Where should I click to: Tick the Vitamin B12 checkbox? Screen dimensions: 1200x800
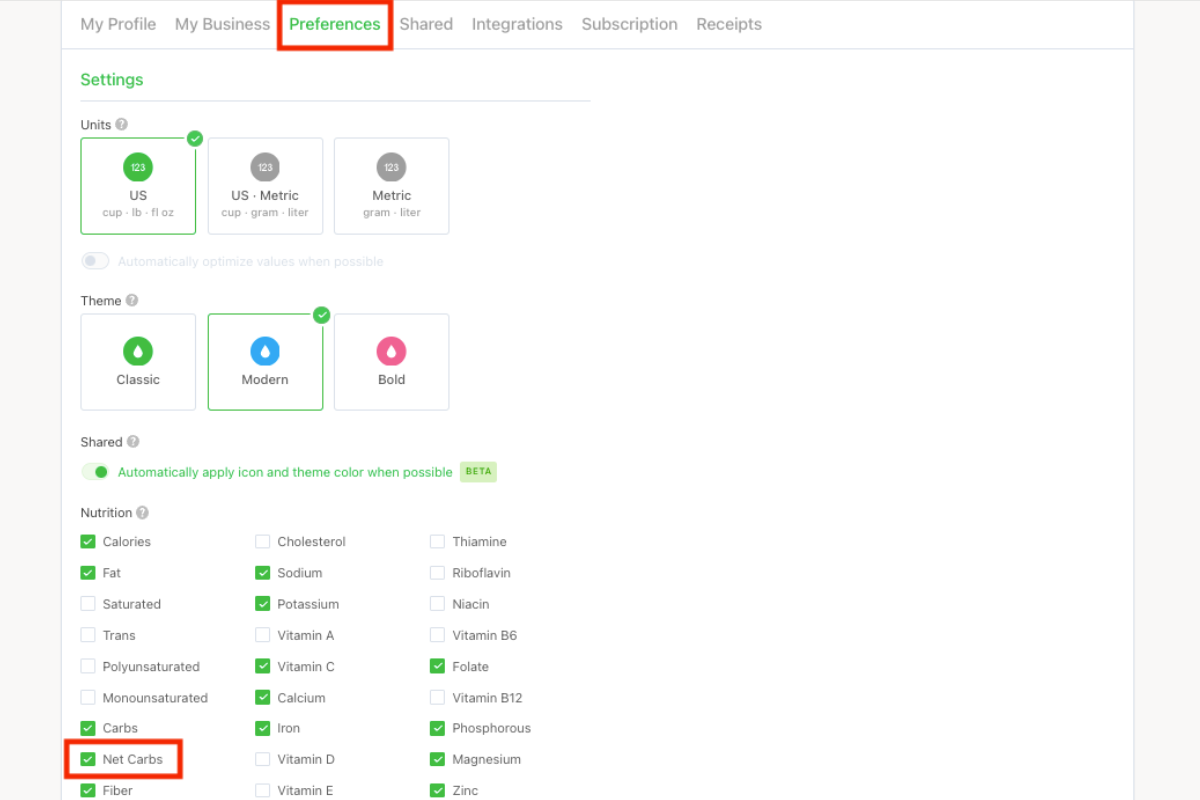437,698
